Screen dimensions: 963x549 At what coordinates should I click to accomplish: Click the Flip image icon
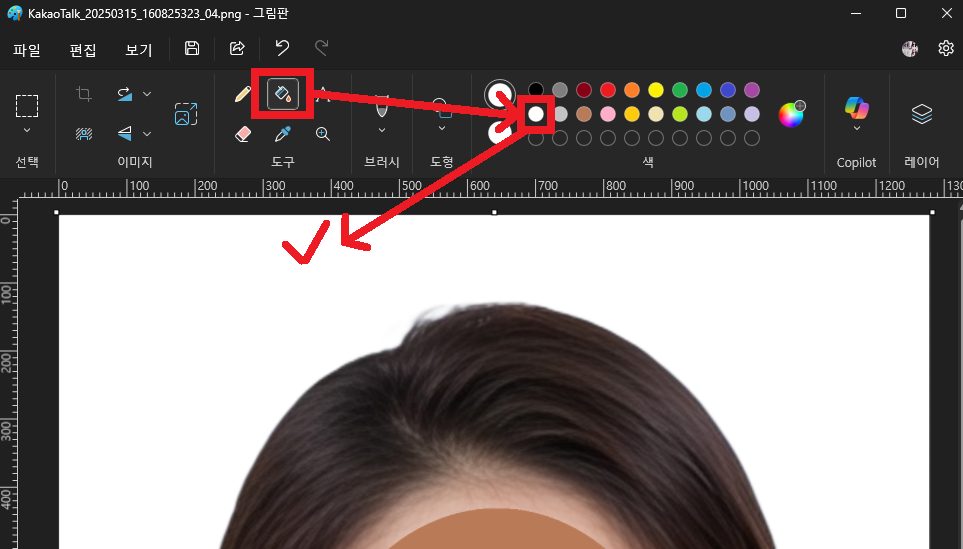click(125, 133)
